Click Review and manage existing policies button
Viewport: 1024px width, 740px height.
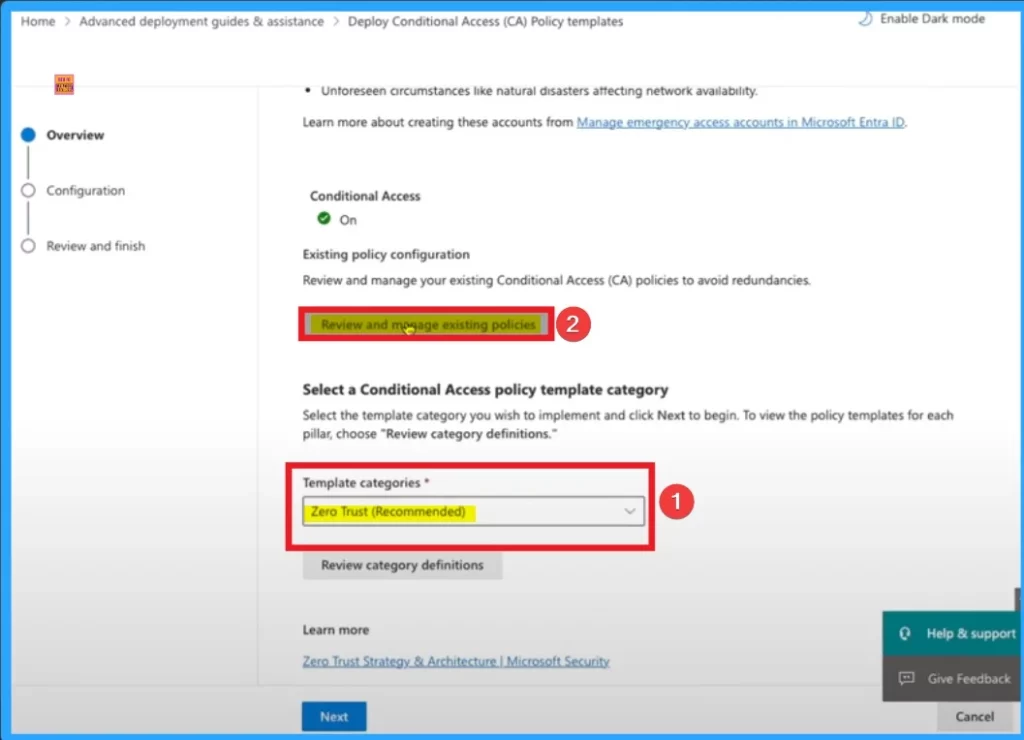tap(427, 325)
